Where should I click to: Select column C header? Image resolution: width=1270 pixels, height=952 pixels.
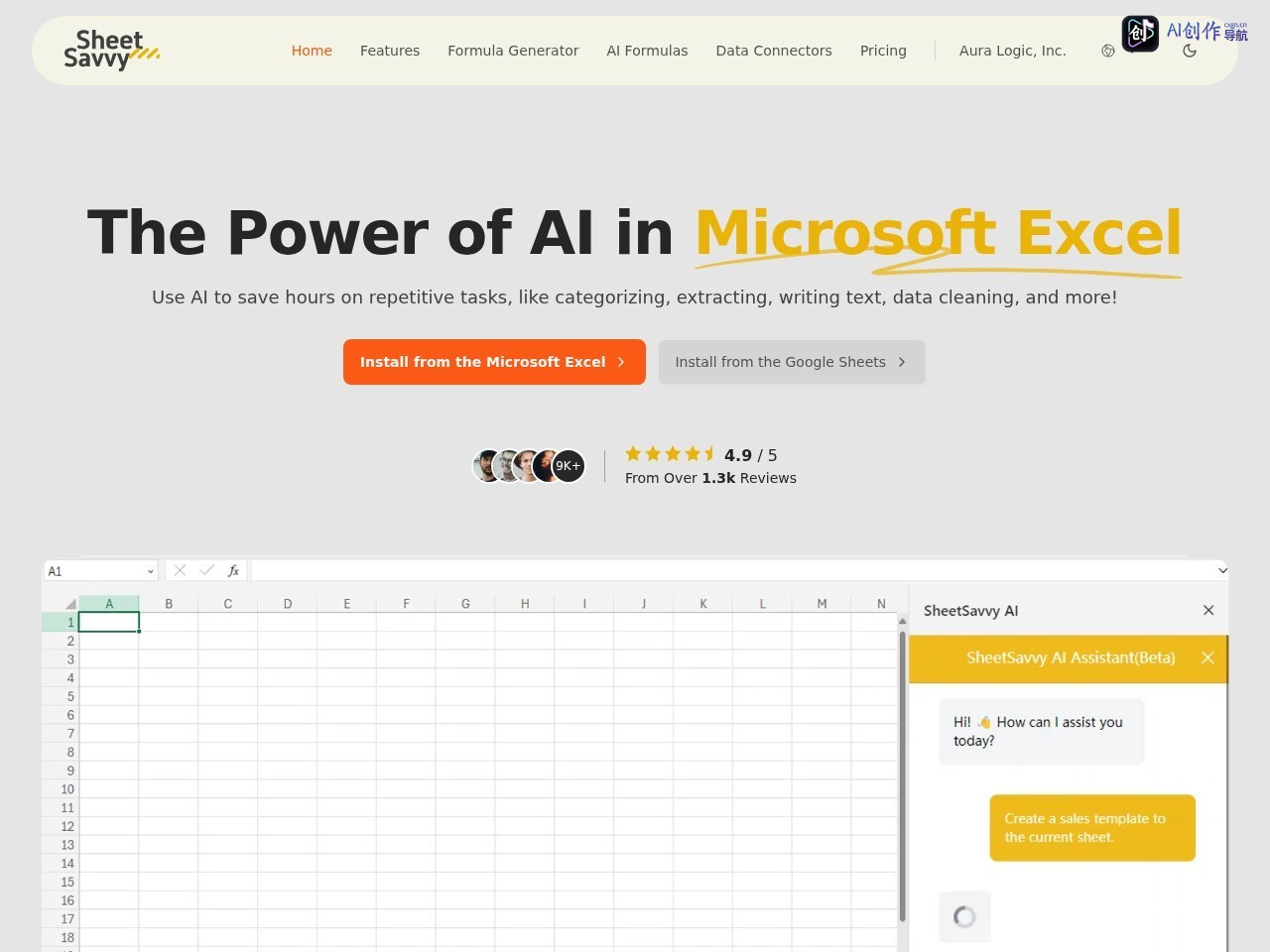(x=228, y=604)
